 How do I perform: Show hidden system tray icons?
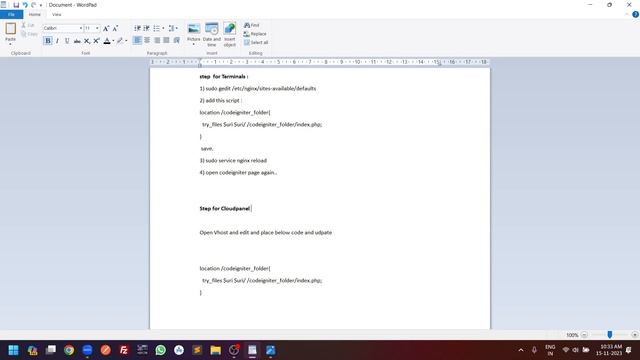click(x=521, y=350)
